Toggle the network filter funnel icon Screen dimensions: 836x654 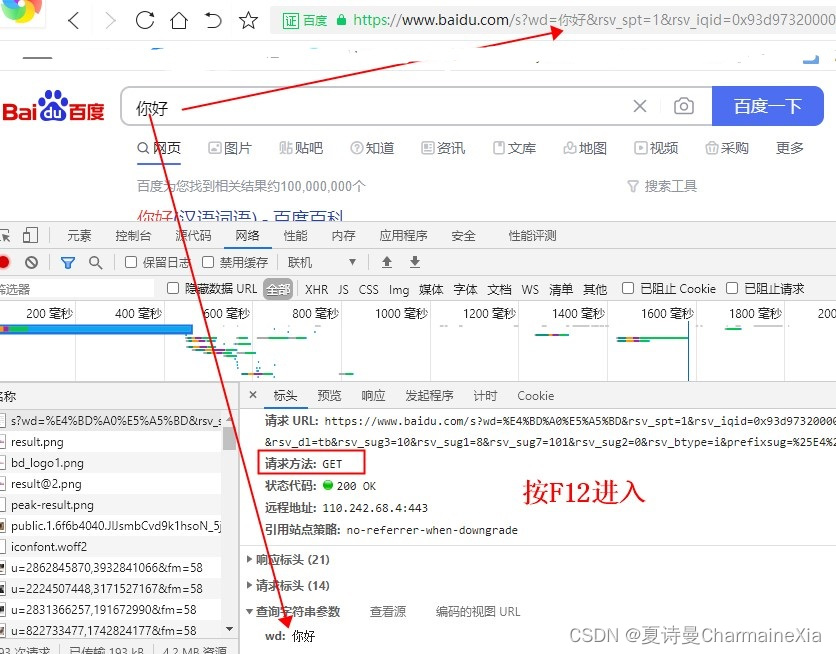pos(68,262)
